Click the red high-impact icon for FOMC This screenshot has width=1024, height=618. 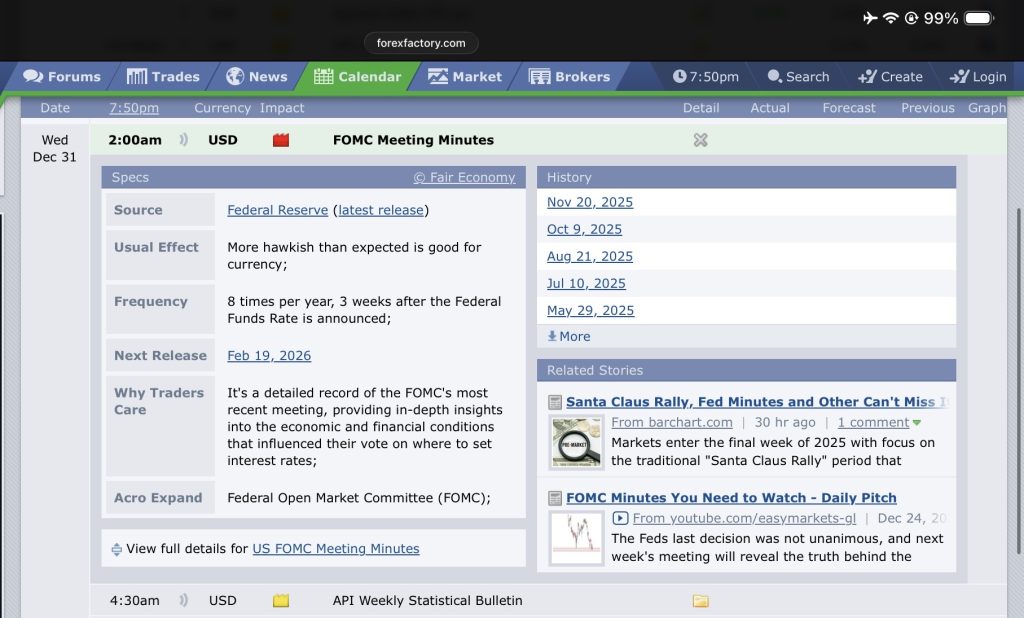[280, 140]
